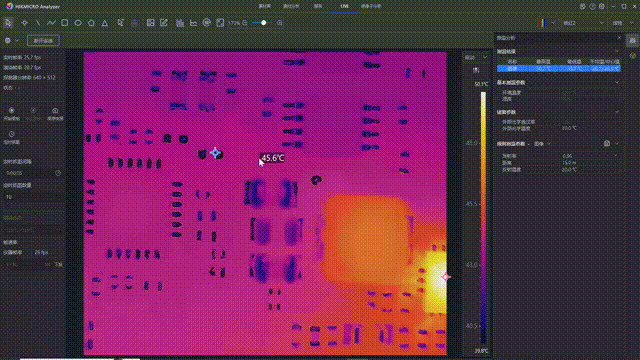Close the measurement analysis panel
The image size is (640, 360).
619,38
